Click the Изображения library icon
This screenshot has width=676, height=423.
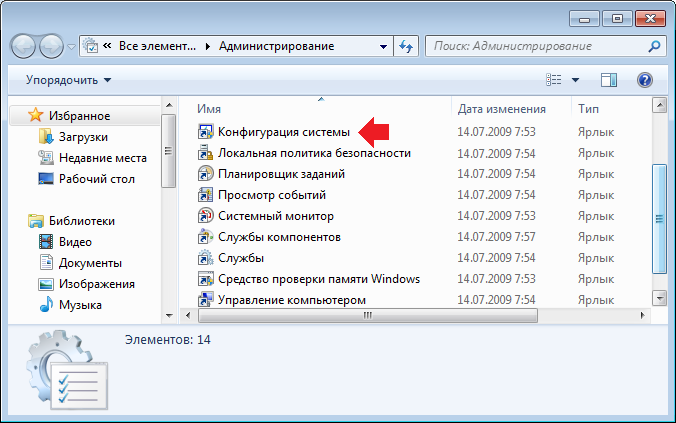point(46,284)
